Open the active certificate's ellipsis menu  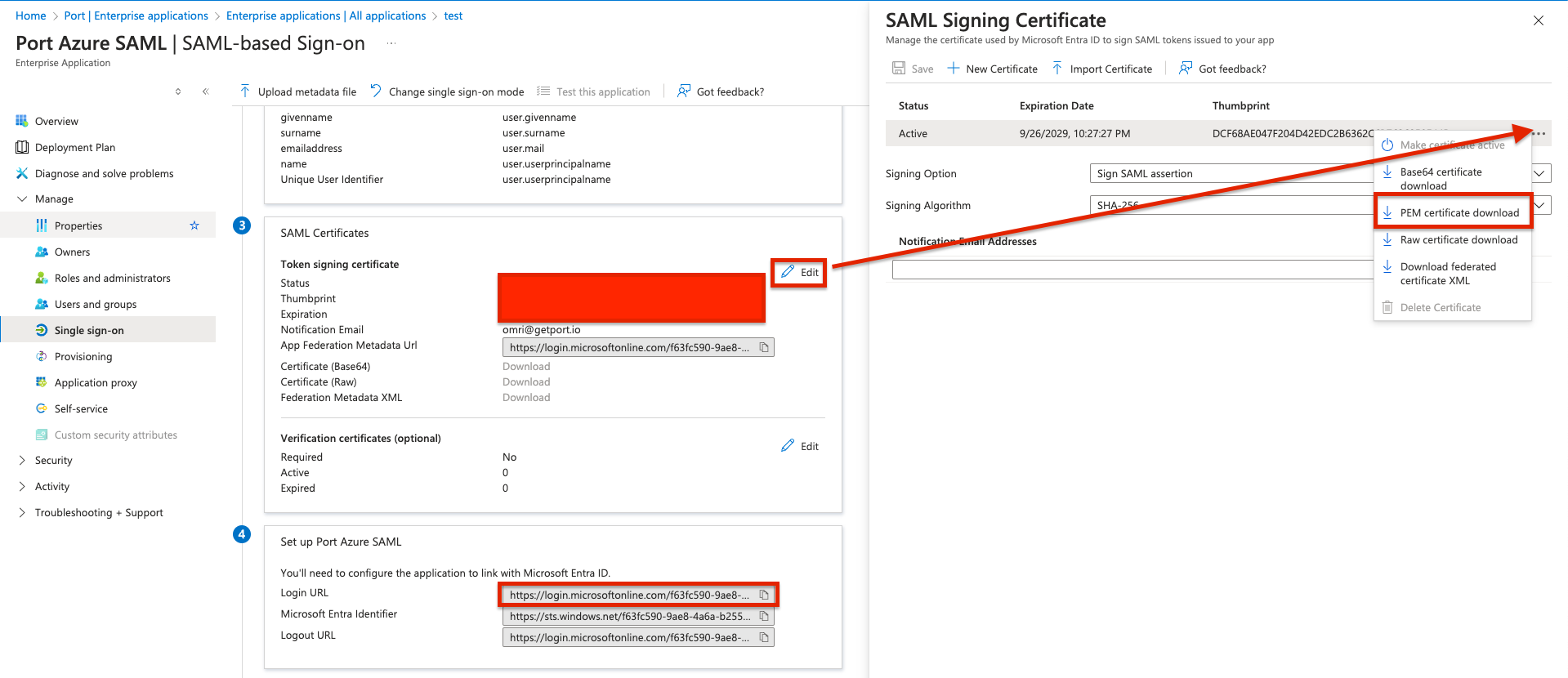coord(1539,133)
